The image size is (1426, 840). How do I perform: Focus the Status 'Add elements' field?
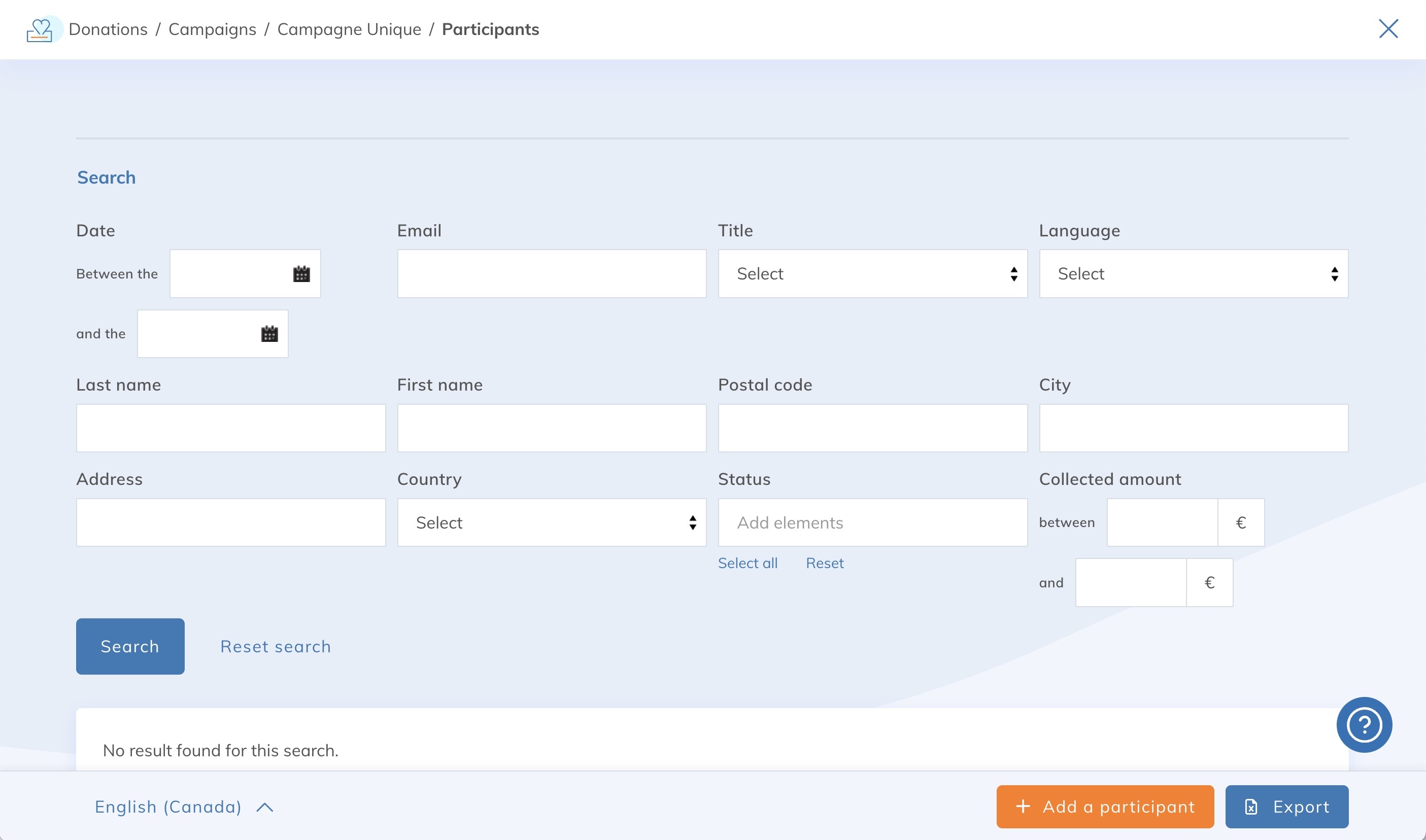872,522
